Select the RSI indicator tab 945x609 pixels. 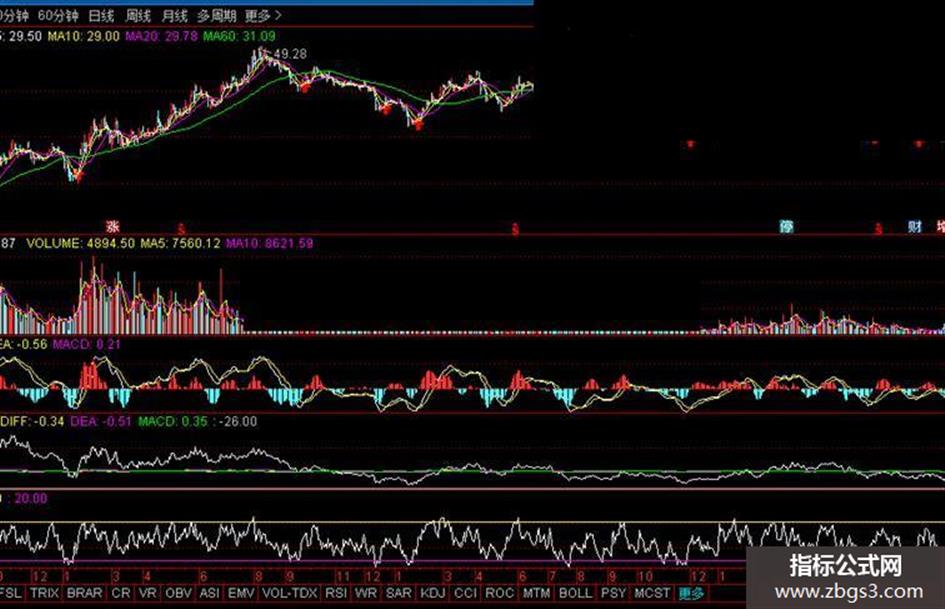[336, 593]
